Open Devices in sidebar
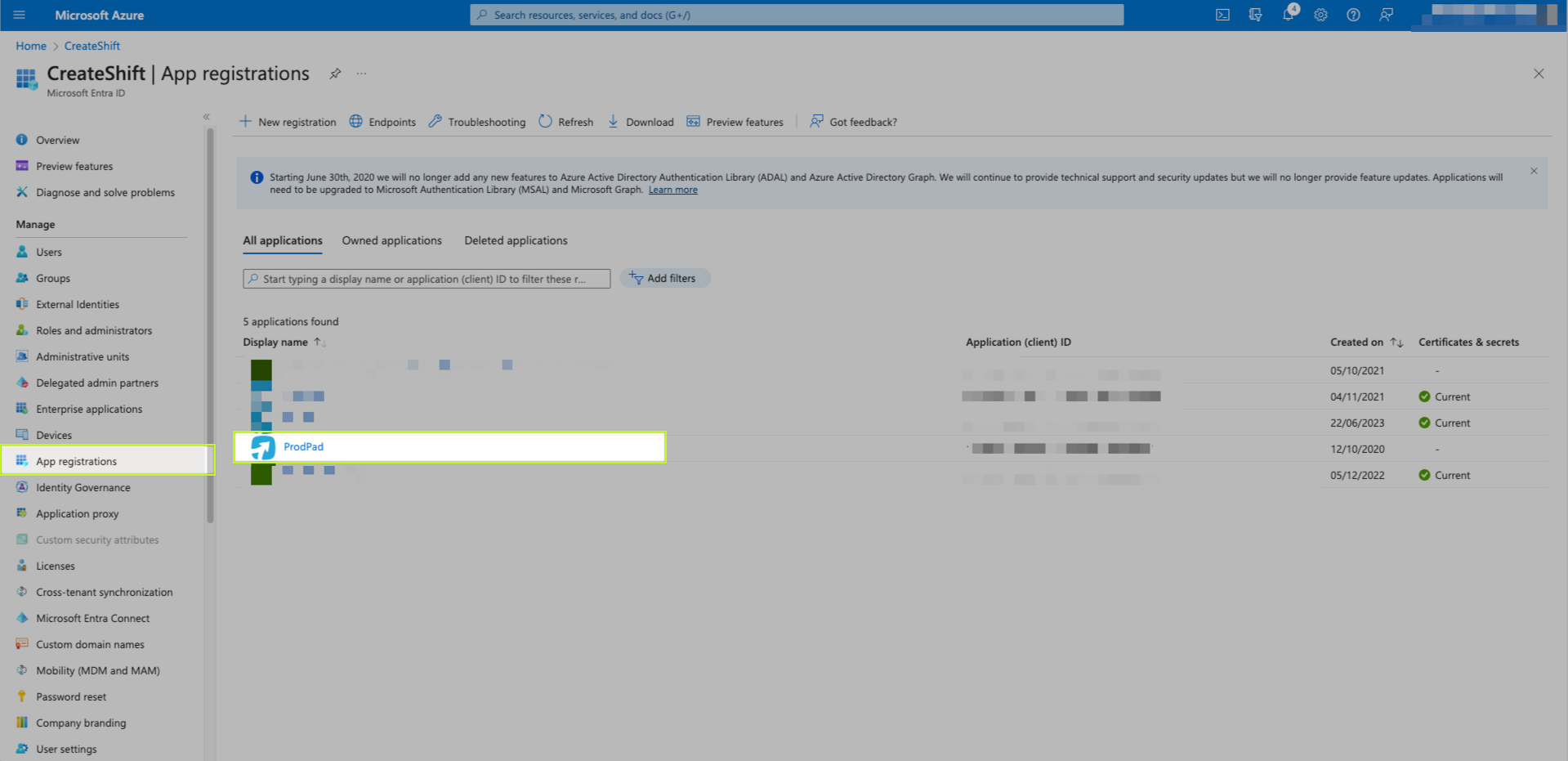The image size is (1568, 761). [x=53, y=435]
